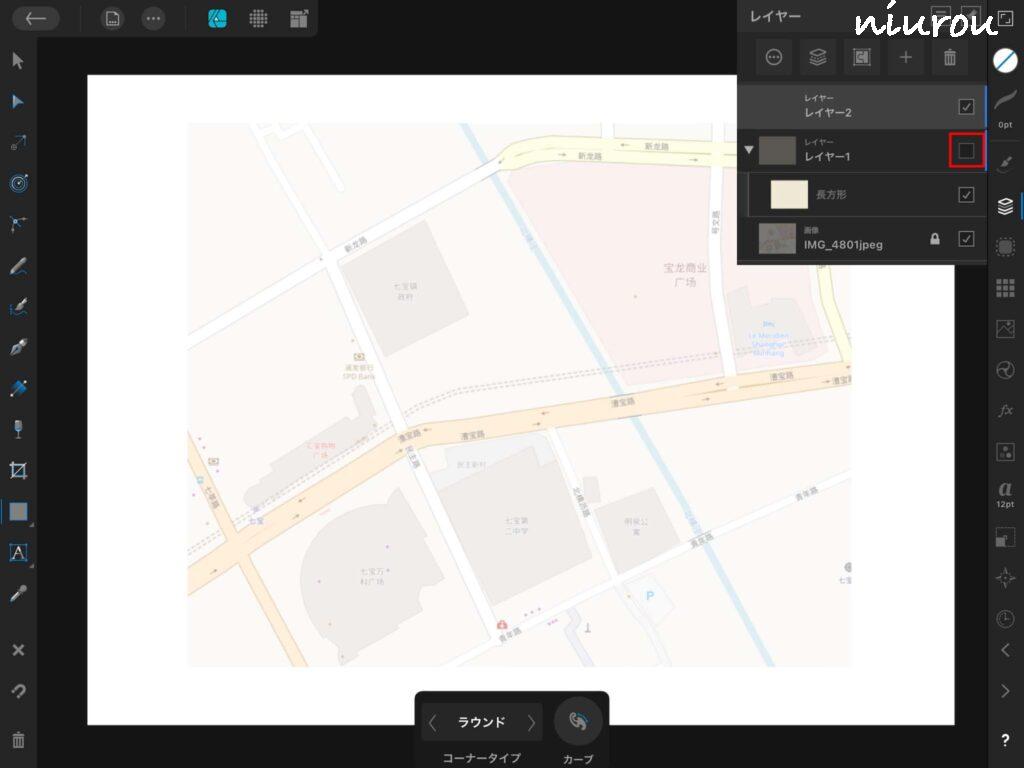Pick the Artistic Text tool
The width and height of the screenshot is (1024, 768).
click(x=18, y=552)
